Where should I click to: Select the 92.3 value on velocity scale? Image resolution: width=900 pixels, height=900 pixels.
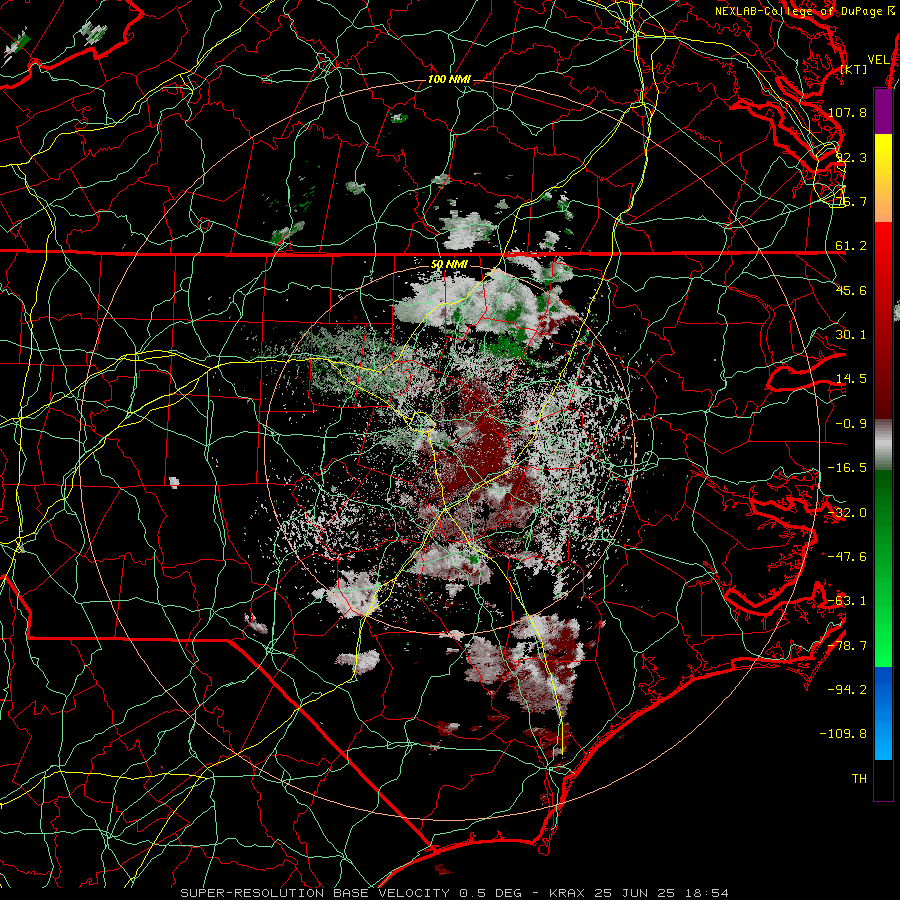[x=851, y=157]
